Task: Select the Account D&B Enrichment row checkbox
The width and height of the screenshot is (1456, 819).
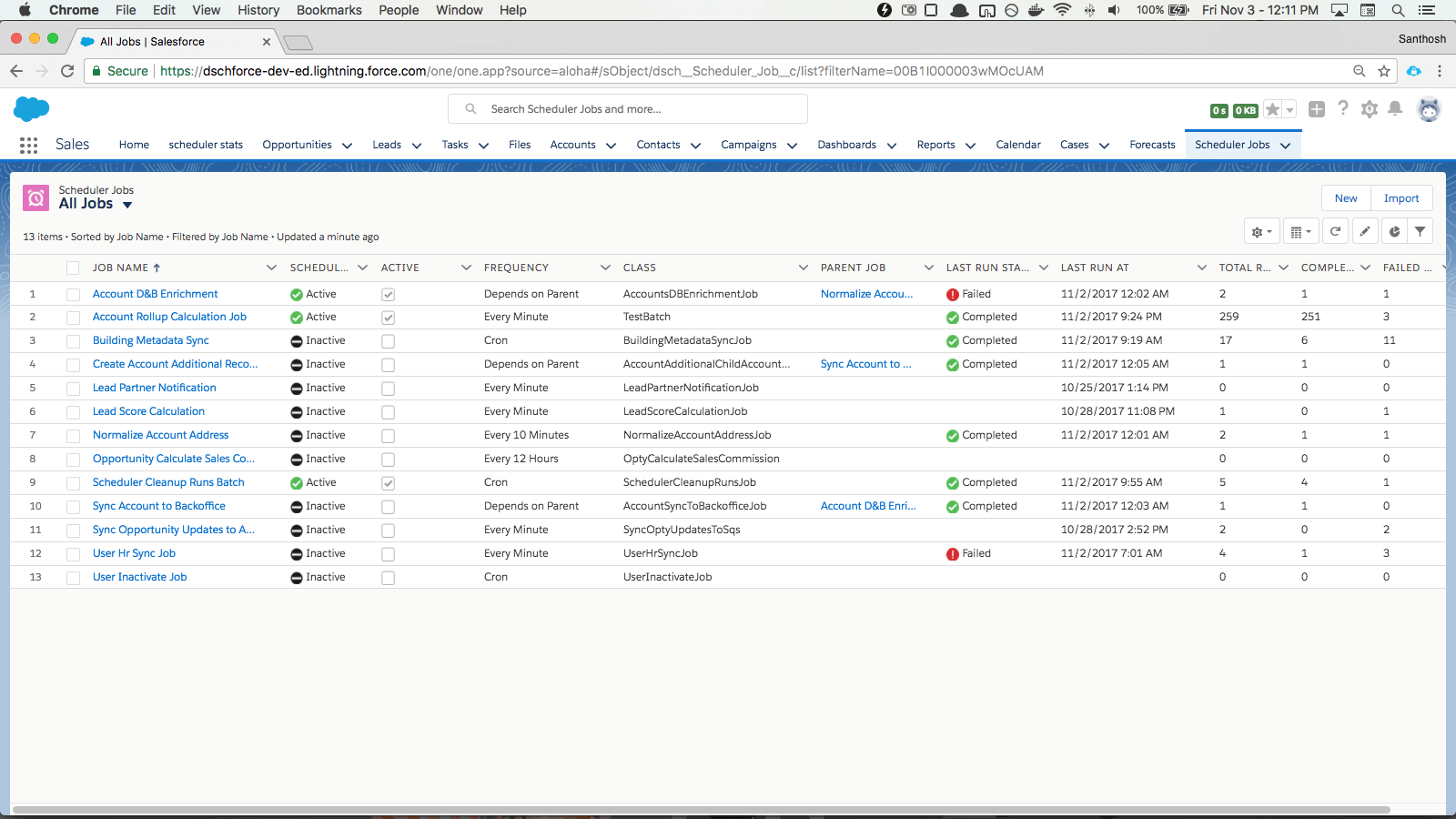Action: 73,295
